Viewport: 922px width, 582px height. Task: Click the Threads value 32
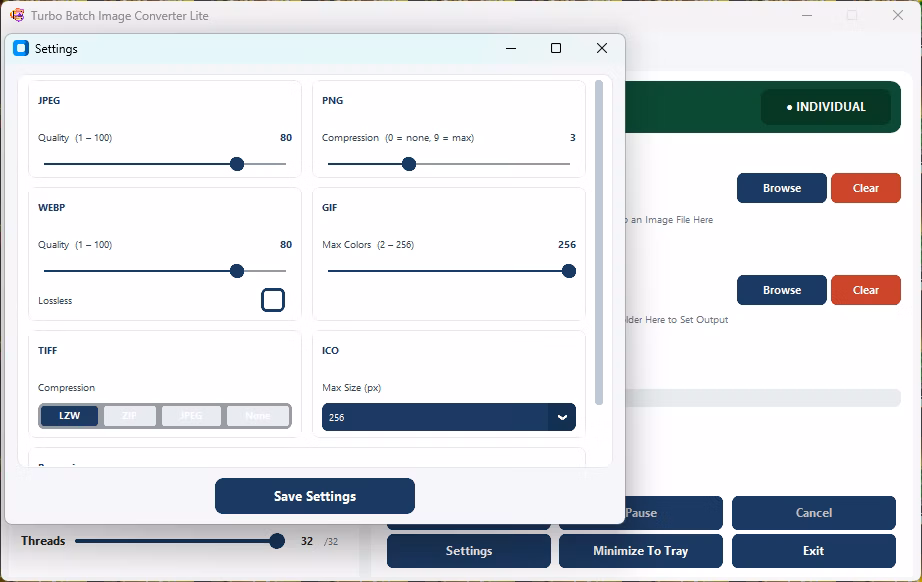coord(307,541)
